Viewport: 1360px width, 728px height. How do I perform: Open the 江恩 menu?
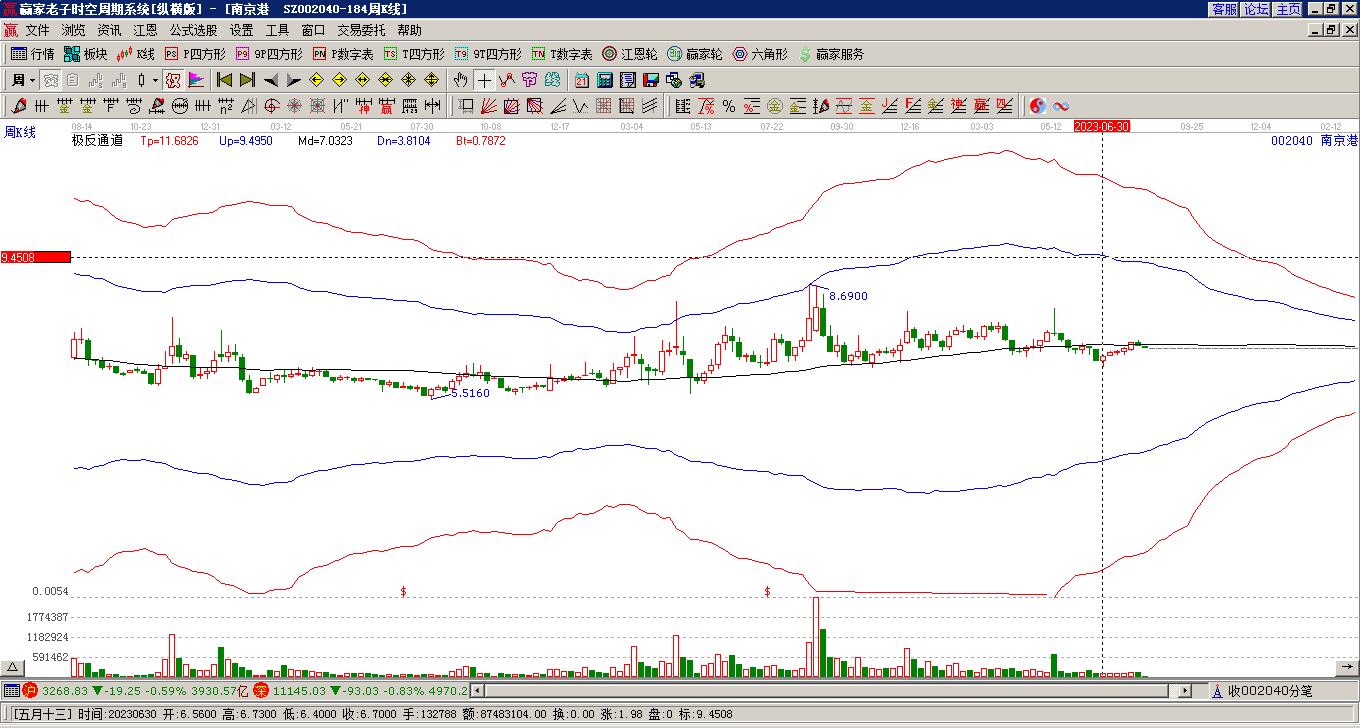click(x=145, y=31)
